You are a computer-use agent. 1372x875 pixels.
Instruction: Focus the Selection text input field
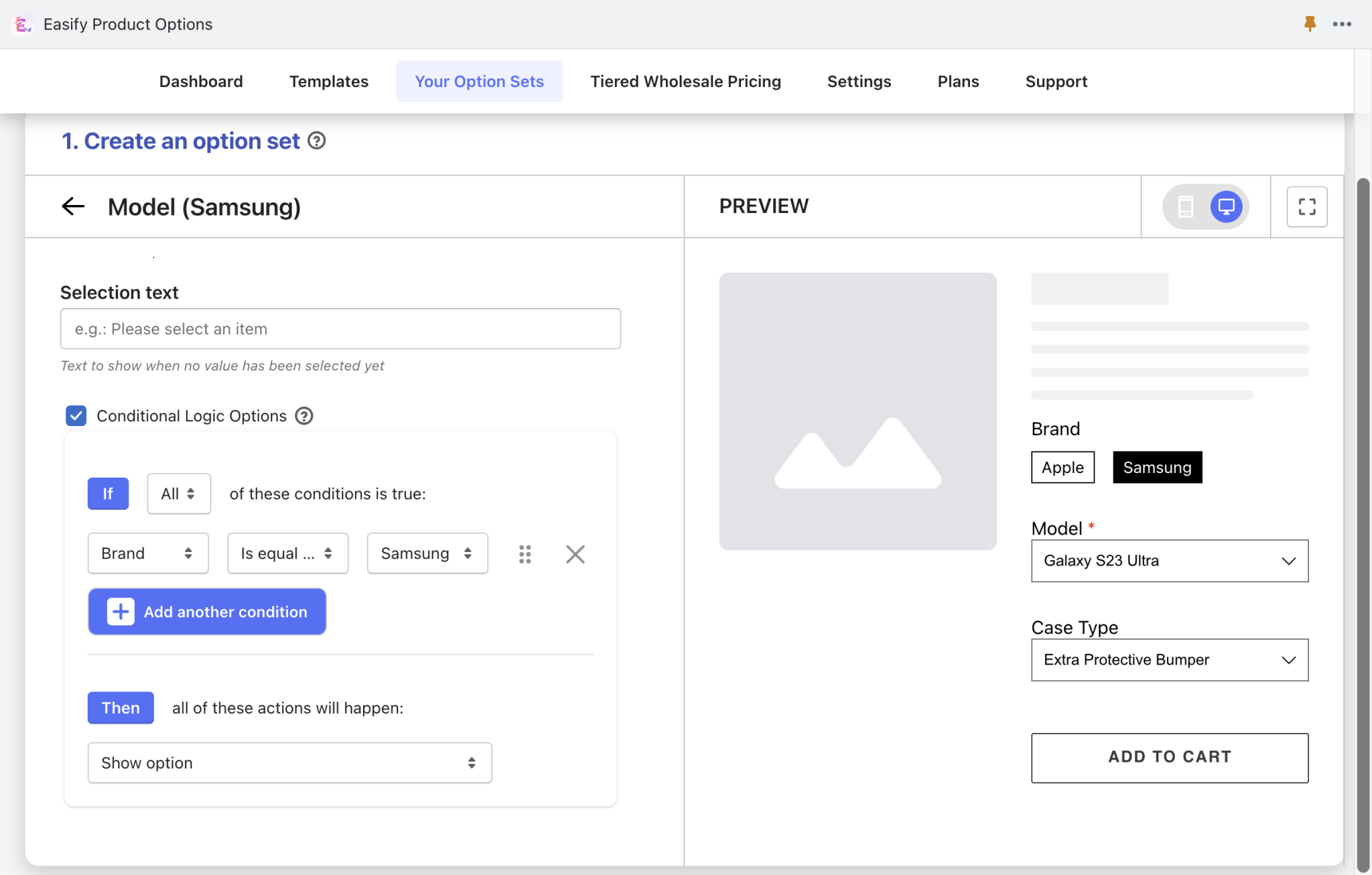tap(340, 329)
